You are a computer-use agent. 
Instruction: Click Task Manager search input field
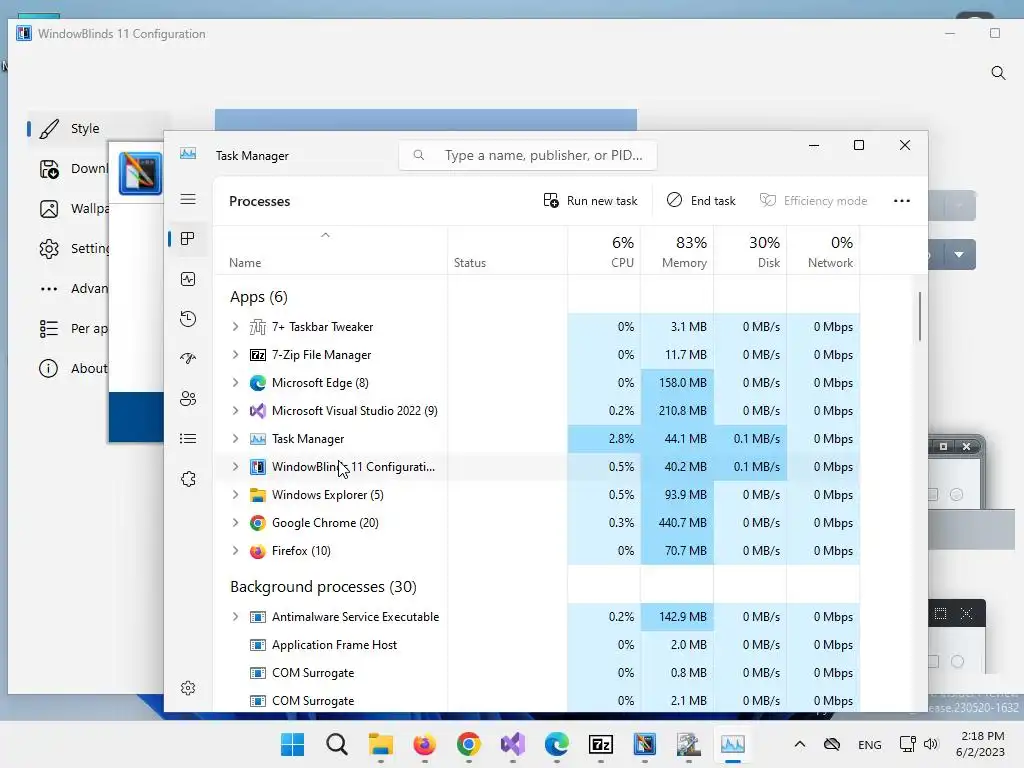(x=528, y=155)
